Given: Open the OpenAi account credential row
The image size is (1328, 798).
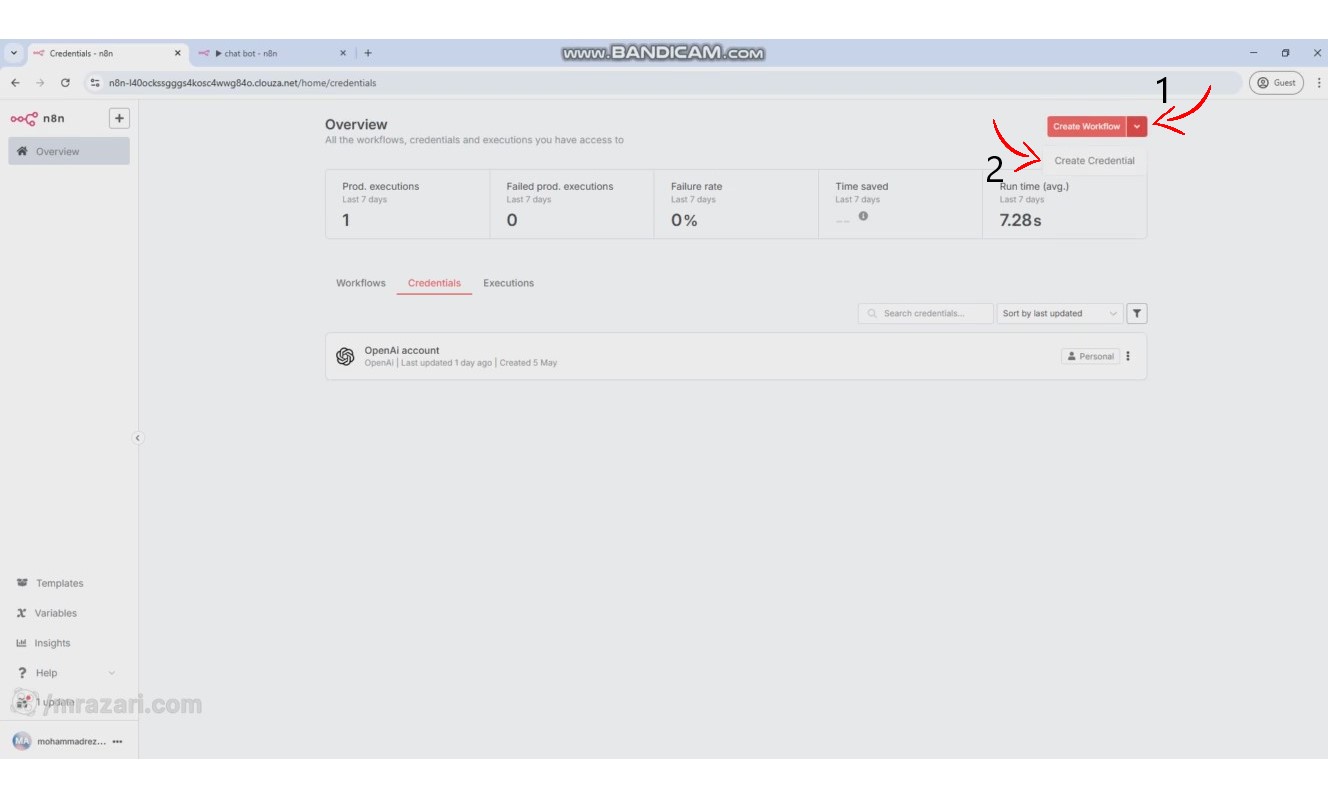Looking at the screenshot, I should click(600, 356).
